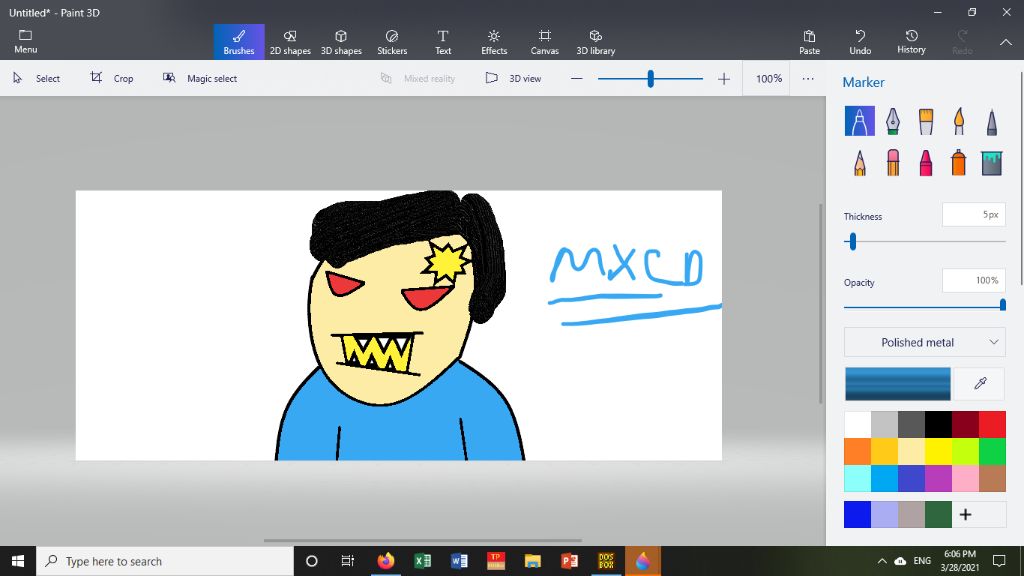Click the Thickness value field
Viewport: 1024px width, 576px height.
pyautogui.click(x=974, y=215)
